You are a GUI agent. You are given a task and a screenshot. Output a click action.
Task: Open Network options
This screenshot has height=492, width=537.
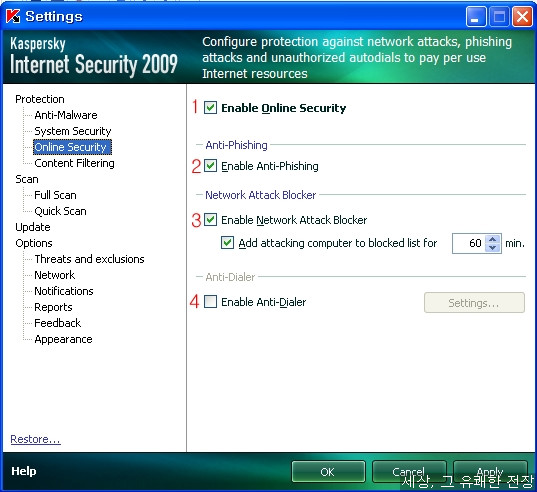point(54,275)
